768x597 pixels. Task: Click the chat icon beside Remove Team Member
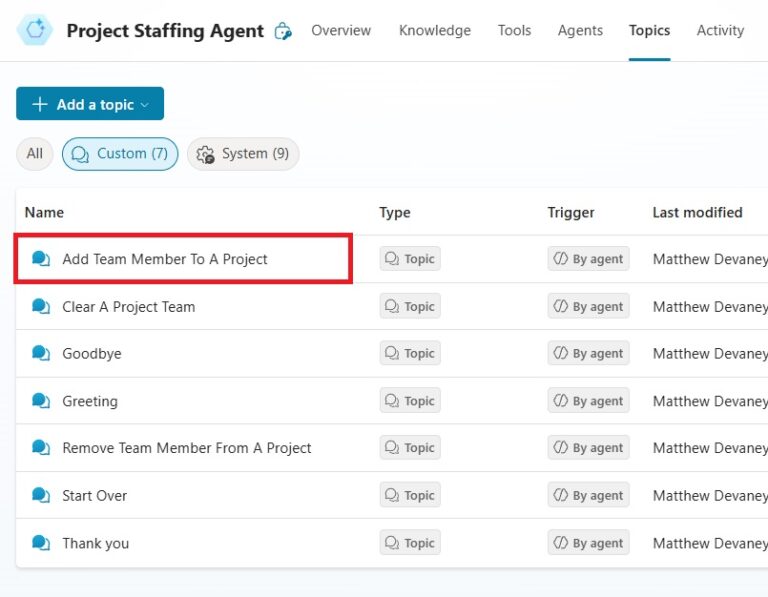(41, 448)
